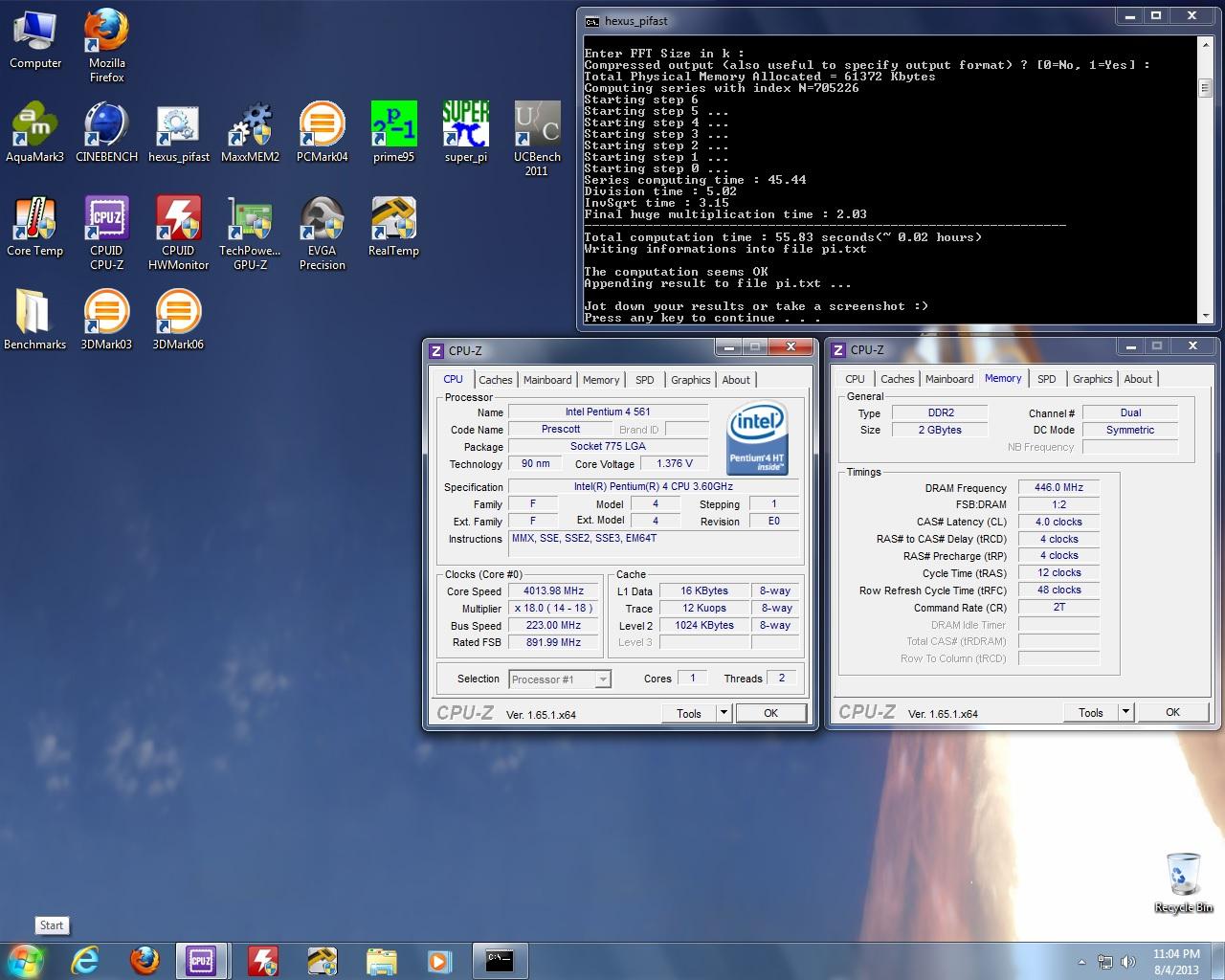This screenshot has height=980, width=1225.
Task: Select CPUID HWMonitor desktop icon
Action: click(x=178, y=233)
